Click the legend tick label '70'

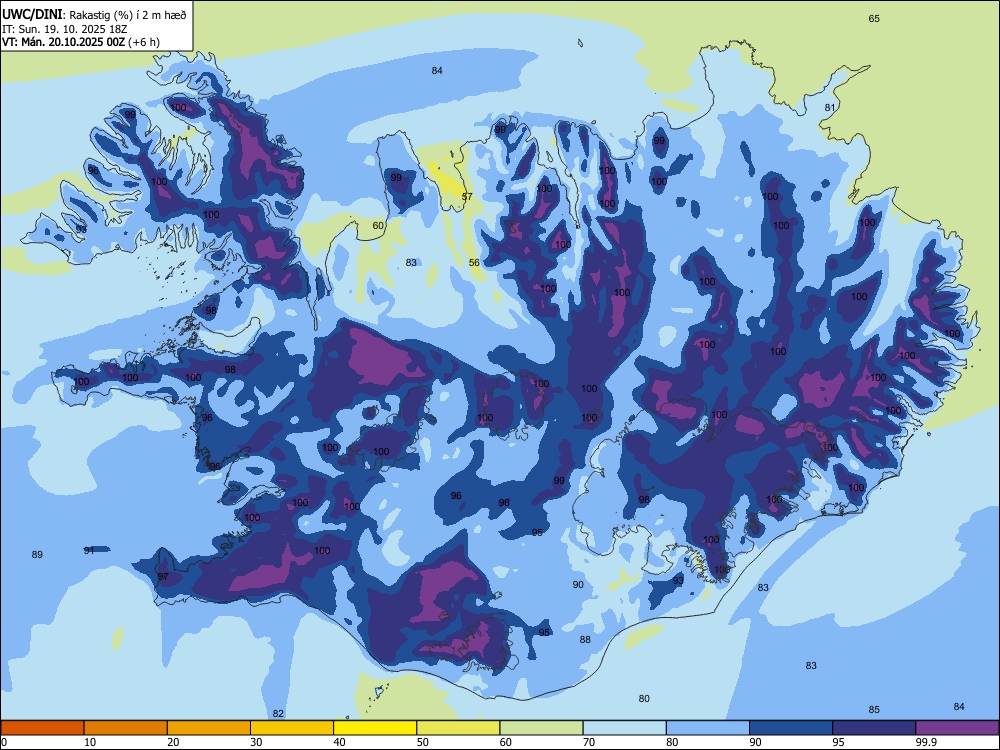click(x=589, y=742)
